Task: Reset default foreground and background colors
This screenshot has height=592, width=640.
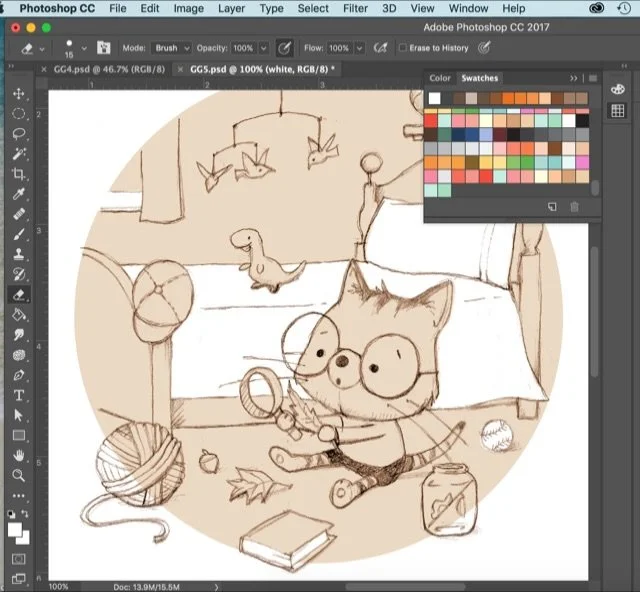Action: (x=11, y=514)
